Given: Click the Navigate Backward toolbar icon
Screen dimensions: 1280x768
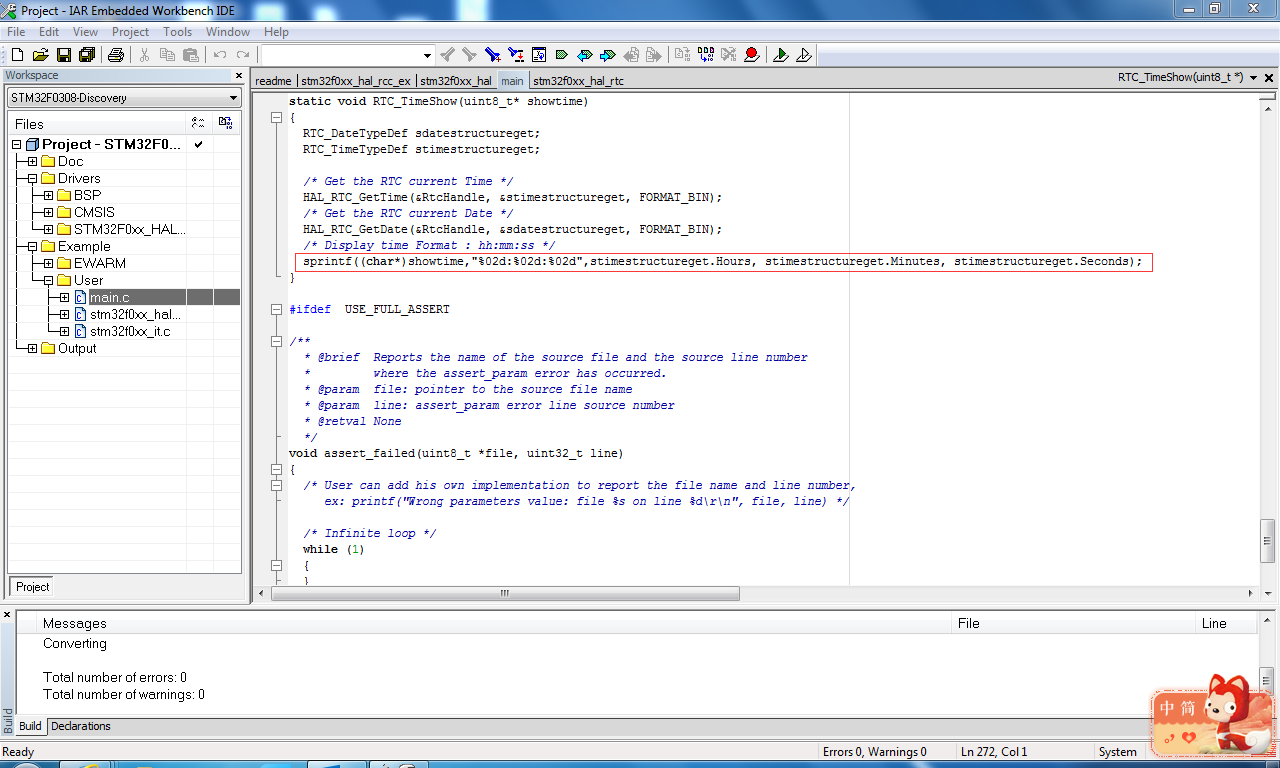Looking at the screenshot, I should [x=631, y=55].
